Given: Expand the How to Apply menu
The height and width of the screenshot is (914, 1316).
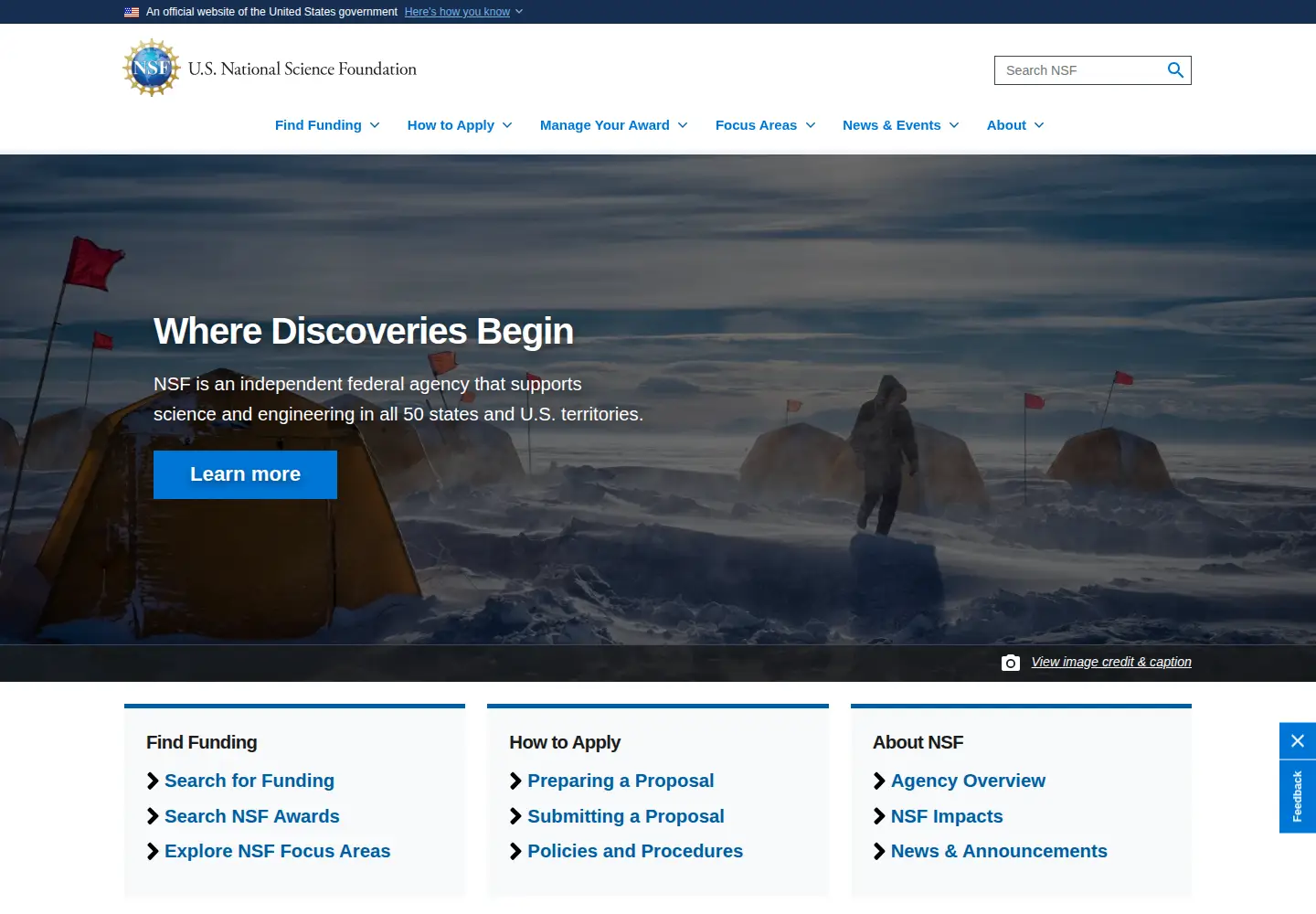Looking at the screenshot, I should pyautogui.click(x=460, y=125).
